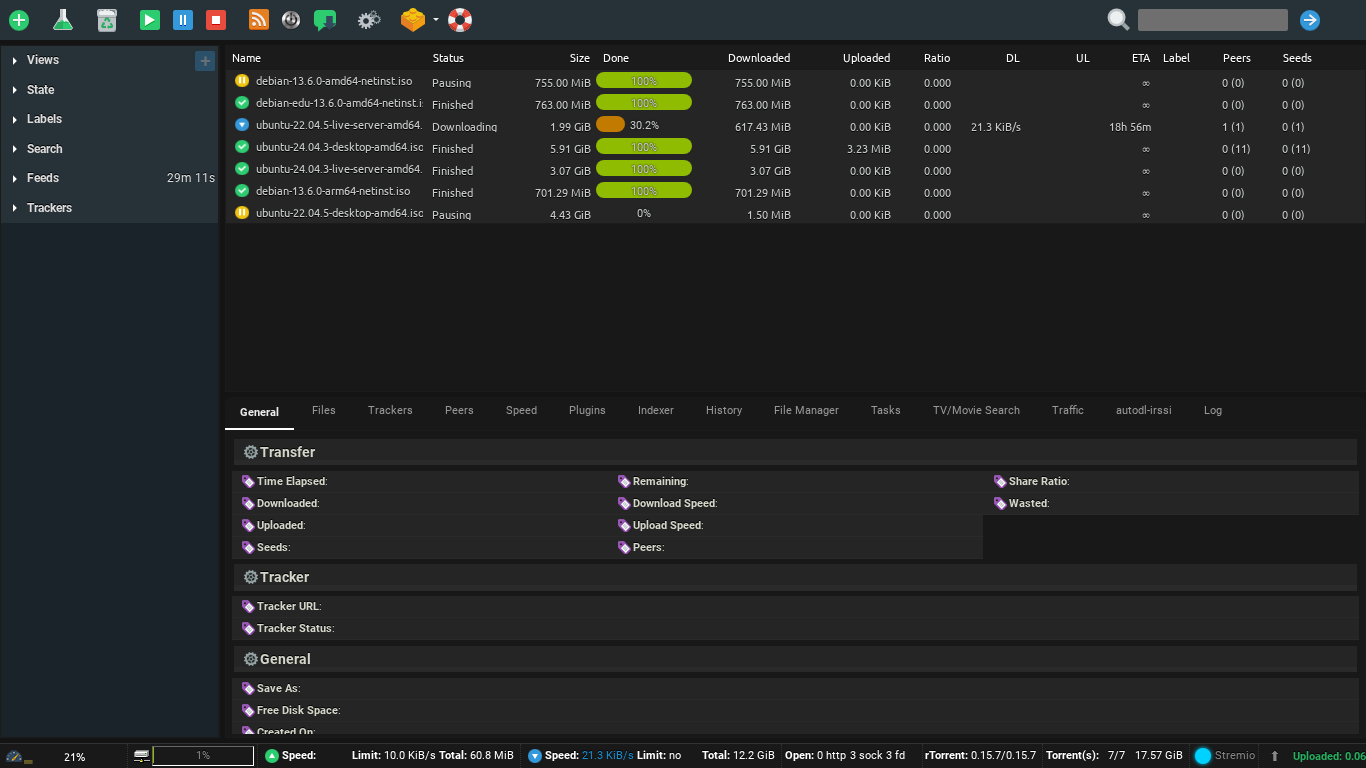1366x768 pixels.
Task: Switch to the Files tab
Action: pos(324,410)
